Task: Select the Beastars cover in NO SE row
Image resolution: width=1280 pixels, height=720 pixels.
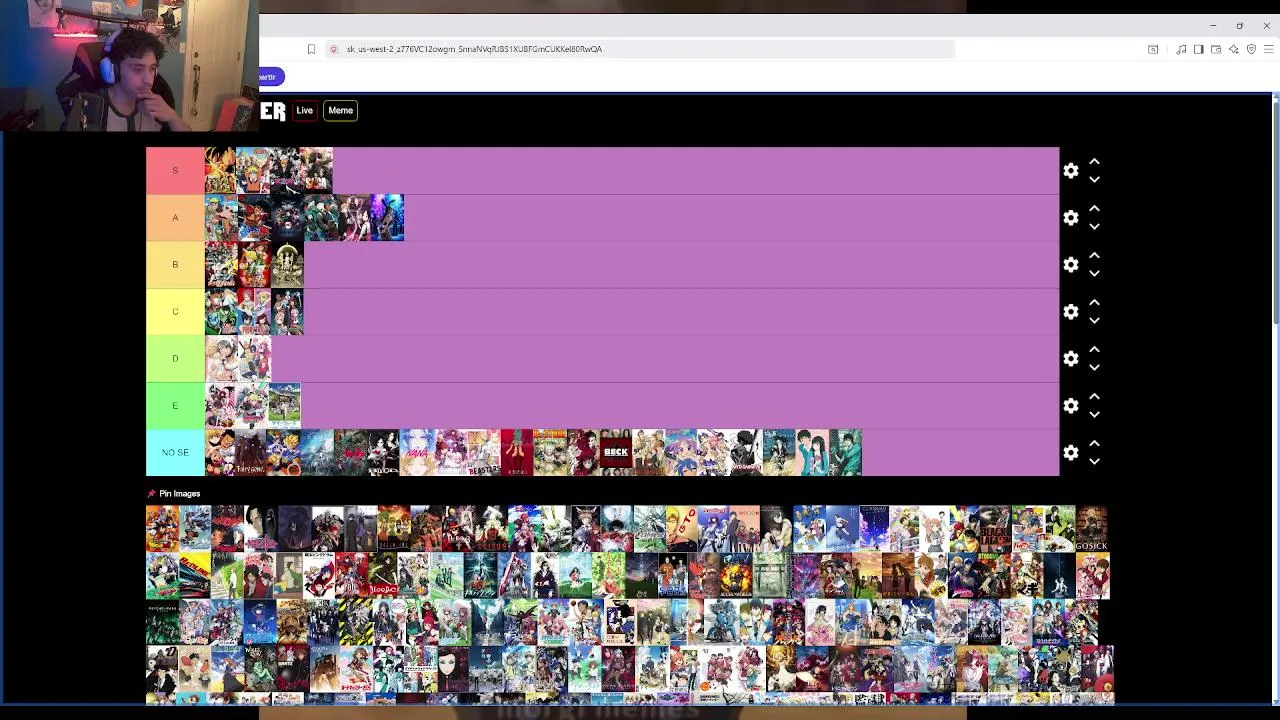Action: pos(483,453)
